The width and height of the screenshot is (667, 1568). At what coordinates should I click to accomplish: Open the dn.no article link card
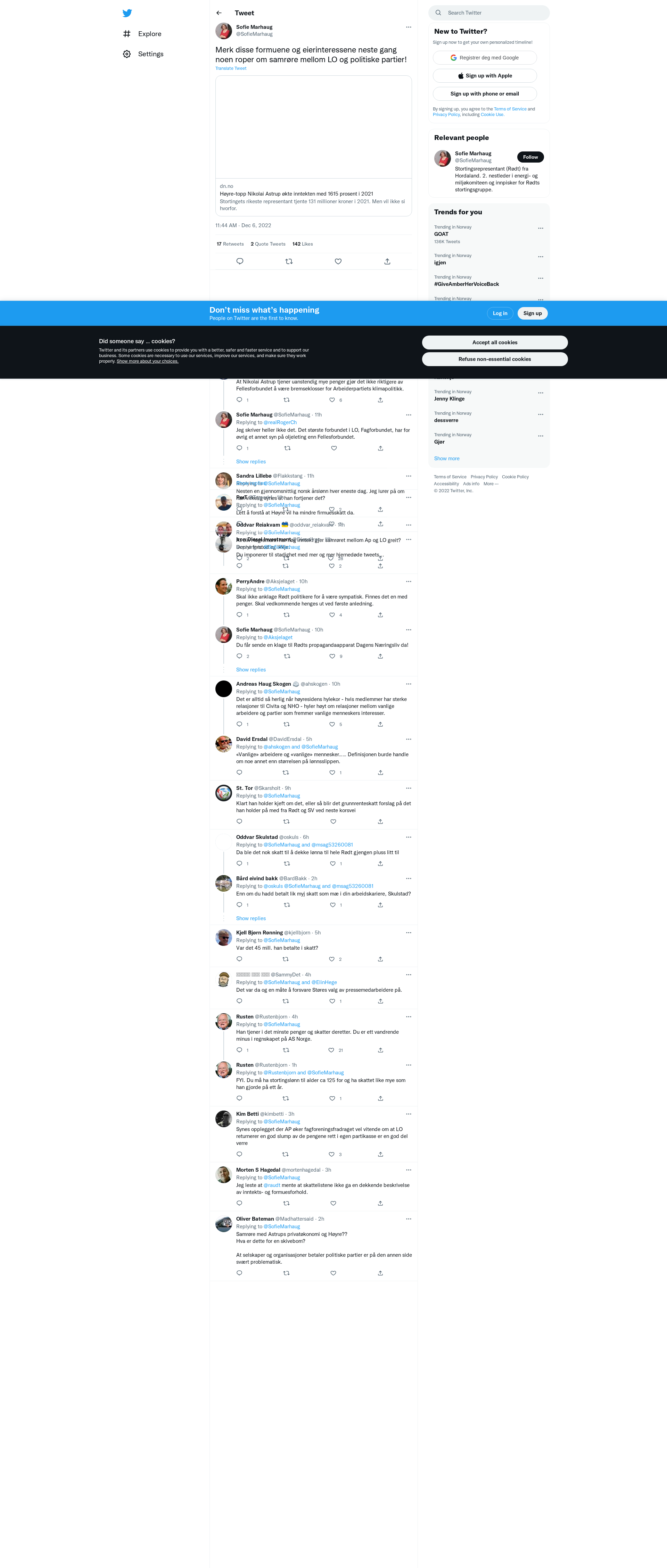click(313, 146)
